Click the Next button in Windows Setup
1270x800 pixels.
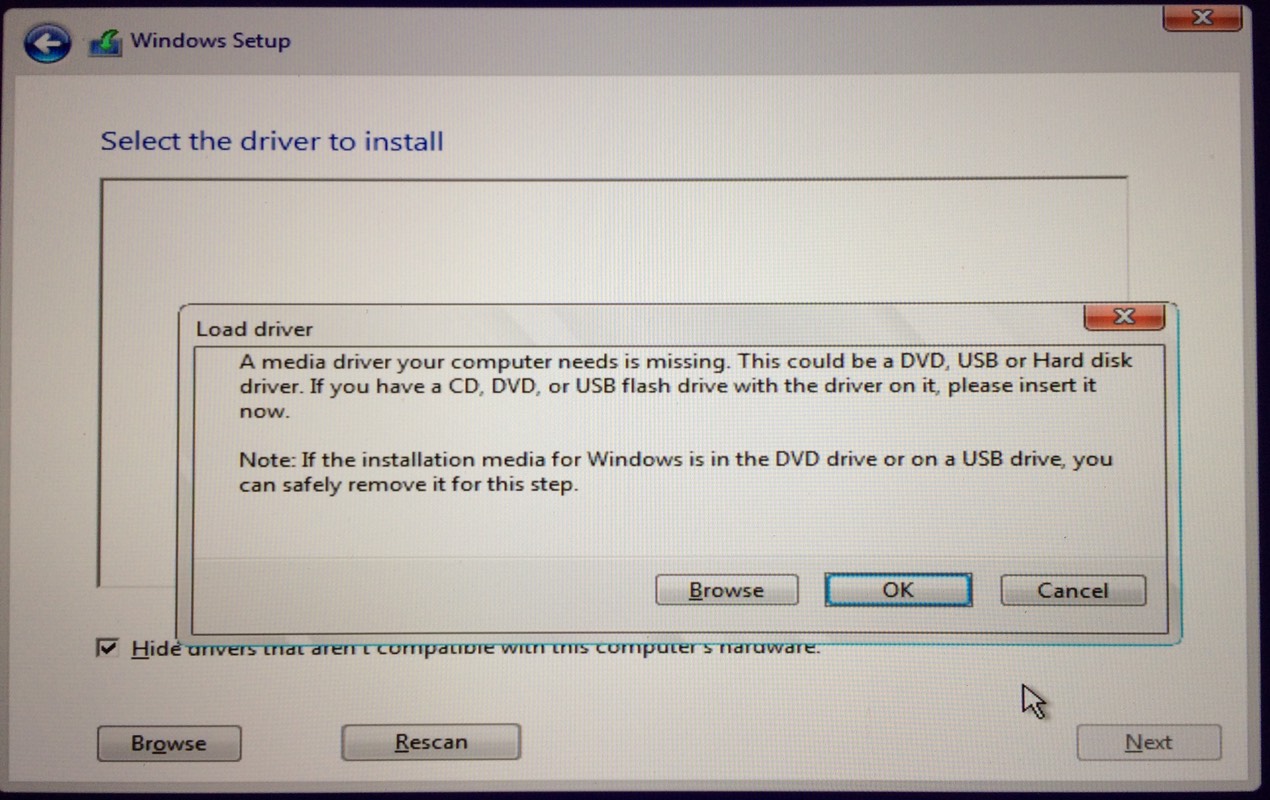1148,742
